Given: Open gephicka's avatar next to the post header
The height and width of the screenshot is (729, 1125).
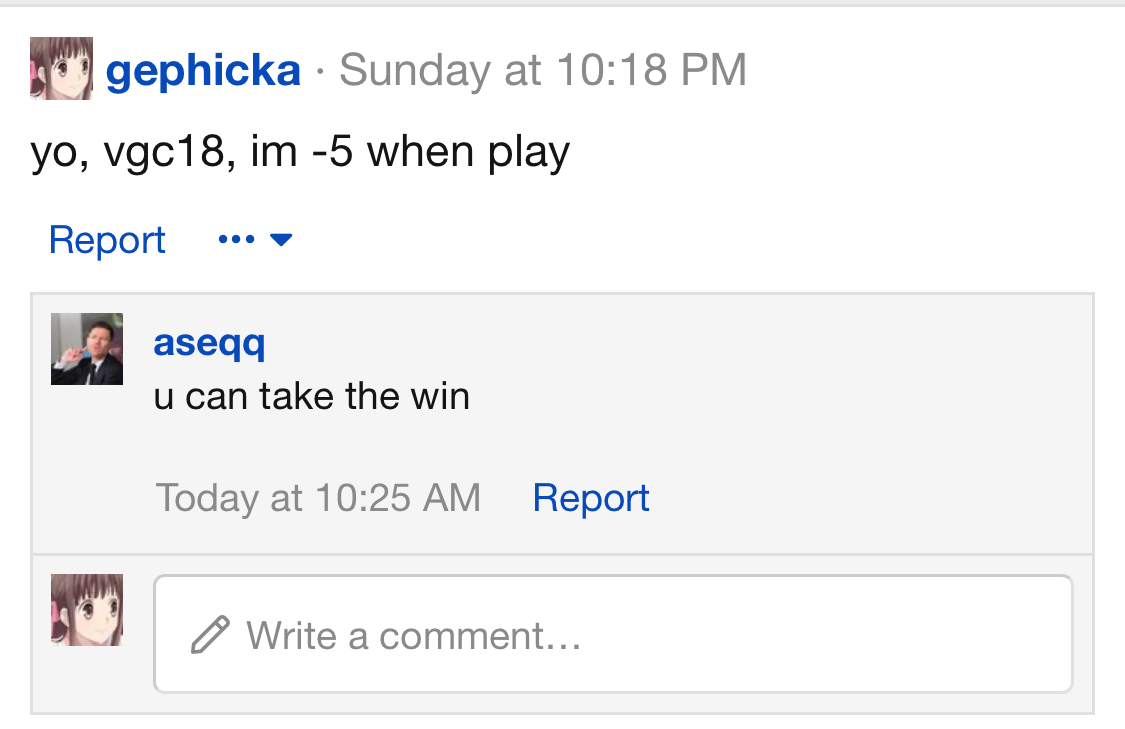Looking at the screenshot, I should (61, 68).
